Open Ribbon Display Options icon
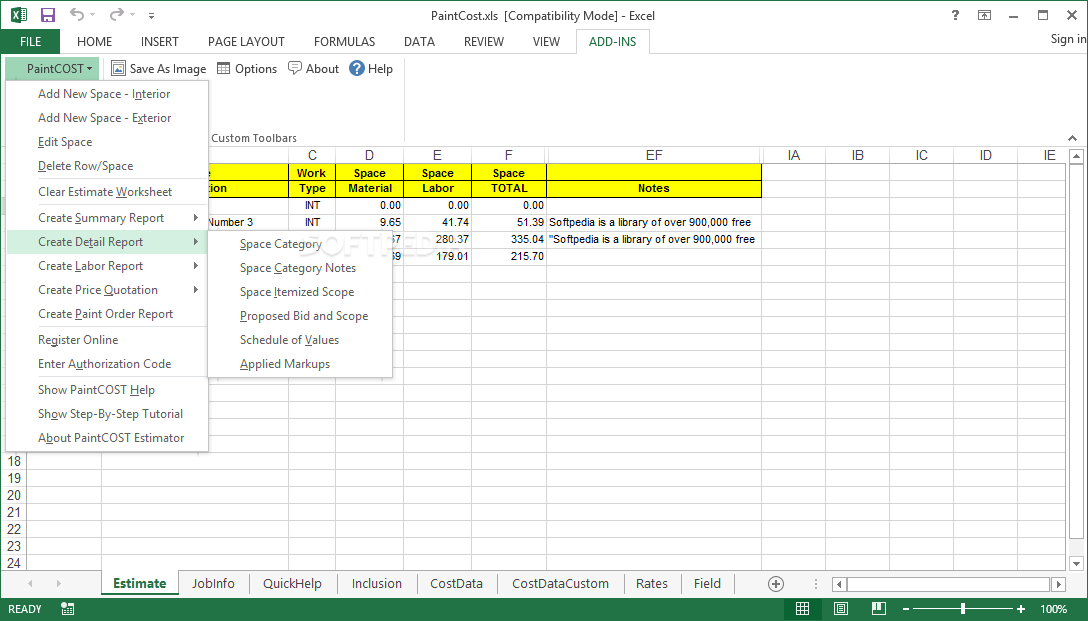The height and width of the screenshot is (621, 1088). [985, 15]
